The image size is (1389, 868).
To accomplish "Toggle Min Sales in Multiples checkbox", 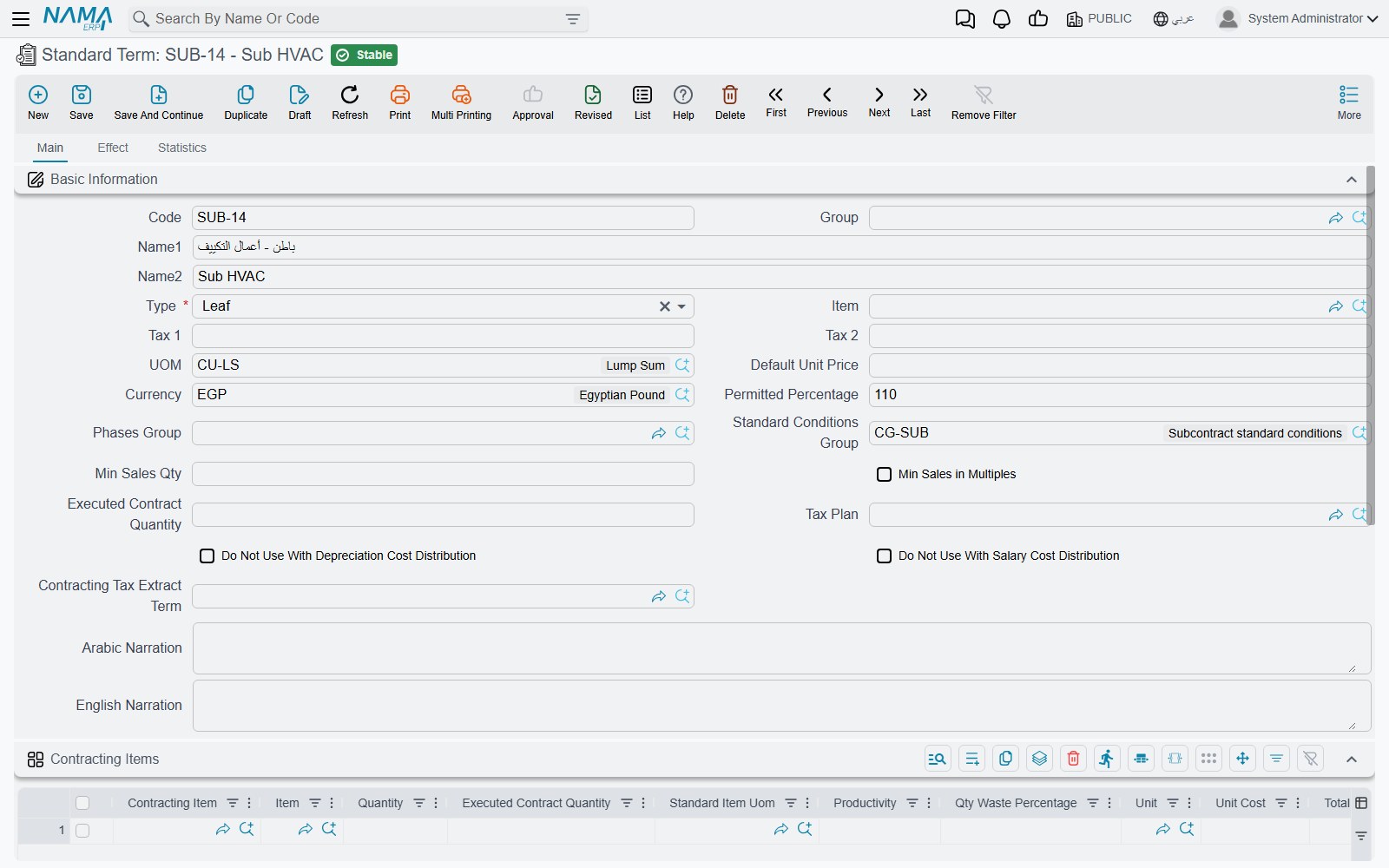I will tap(884, 474).
